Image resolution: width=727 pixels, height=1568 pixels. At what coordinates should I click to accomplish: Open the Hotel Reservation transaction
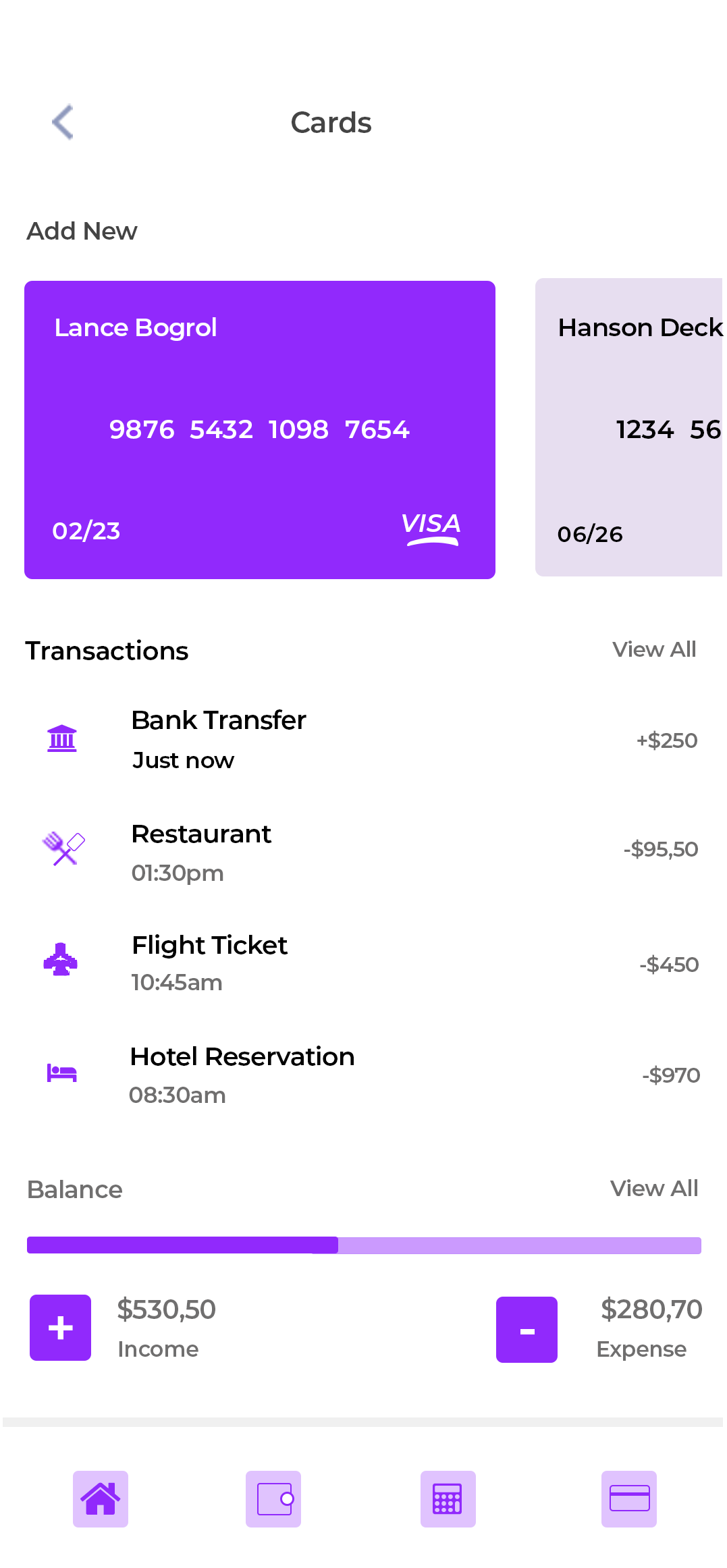coord(363,1075)
